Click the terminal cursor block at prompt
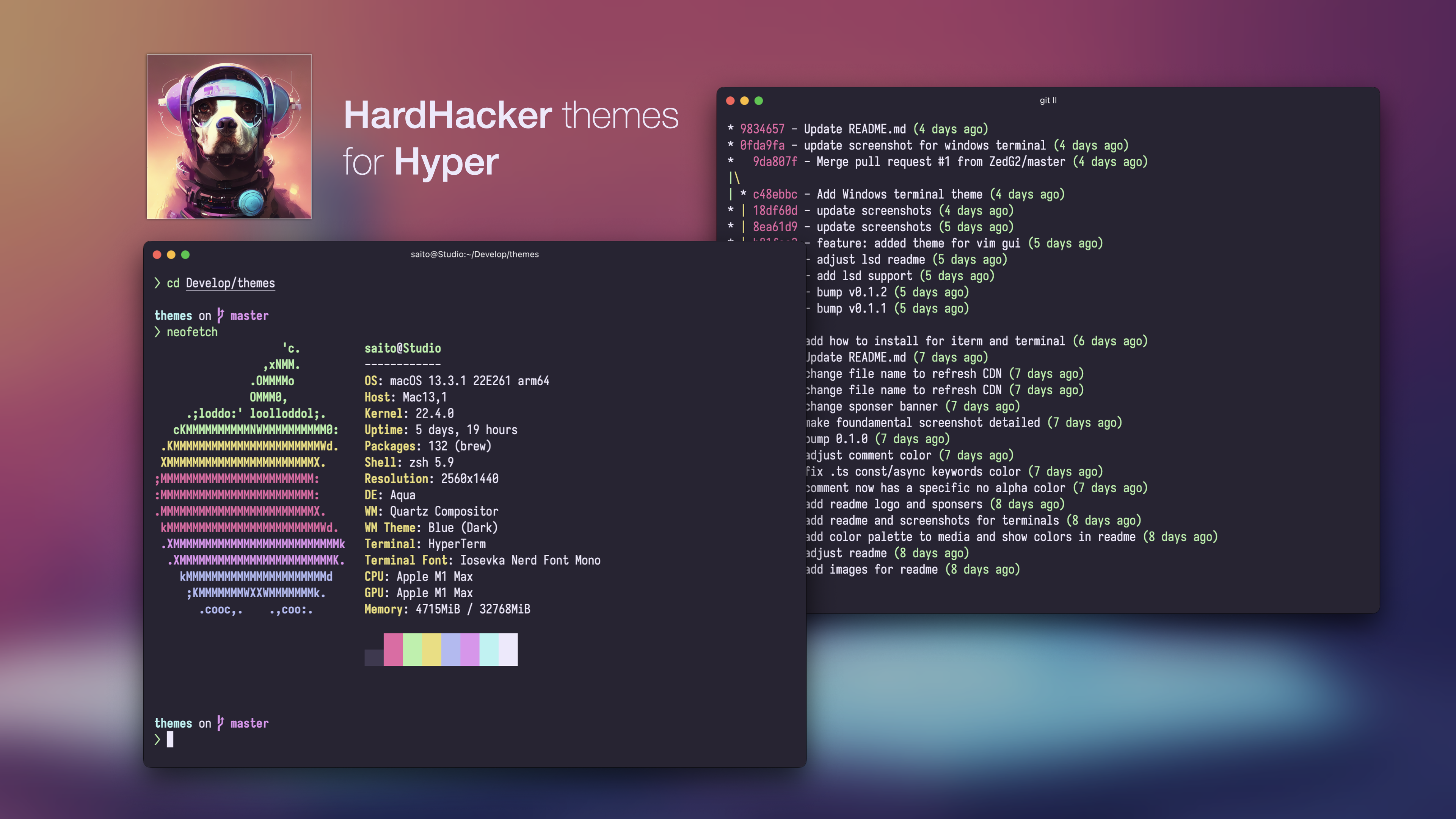 pyautogui.click(x=170, y=739)
